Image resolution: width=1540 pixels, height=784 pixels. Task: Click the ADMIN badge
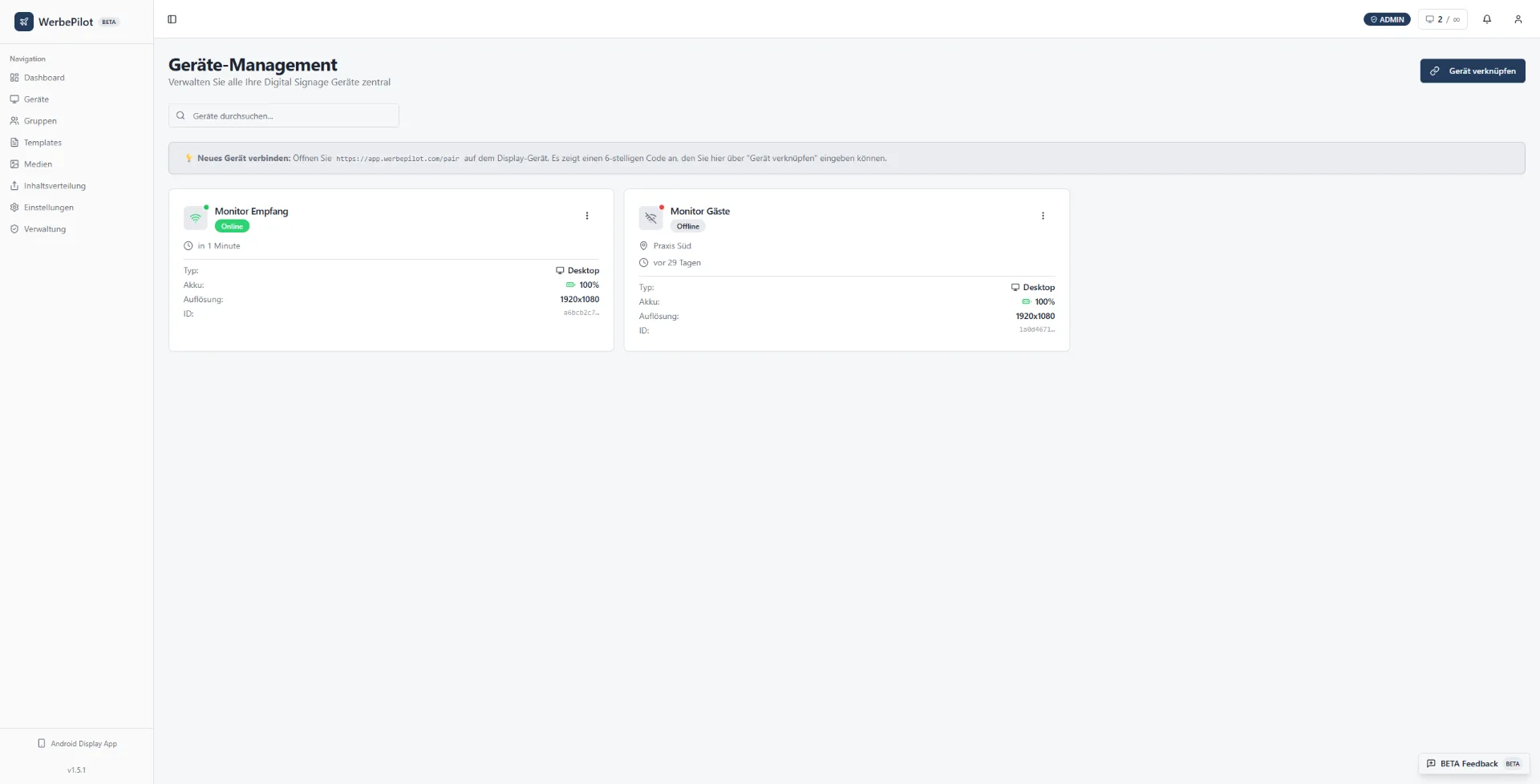(x=1387, y=19)
